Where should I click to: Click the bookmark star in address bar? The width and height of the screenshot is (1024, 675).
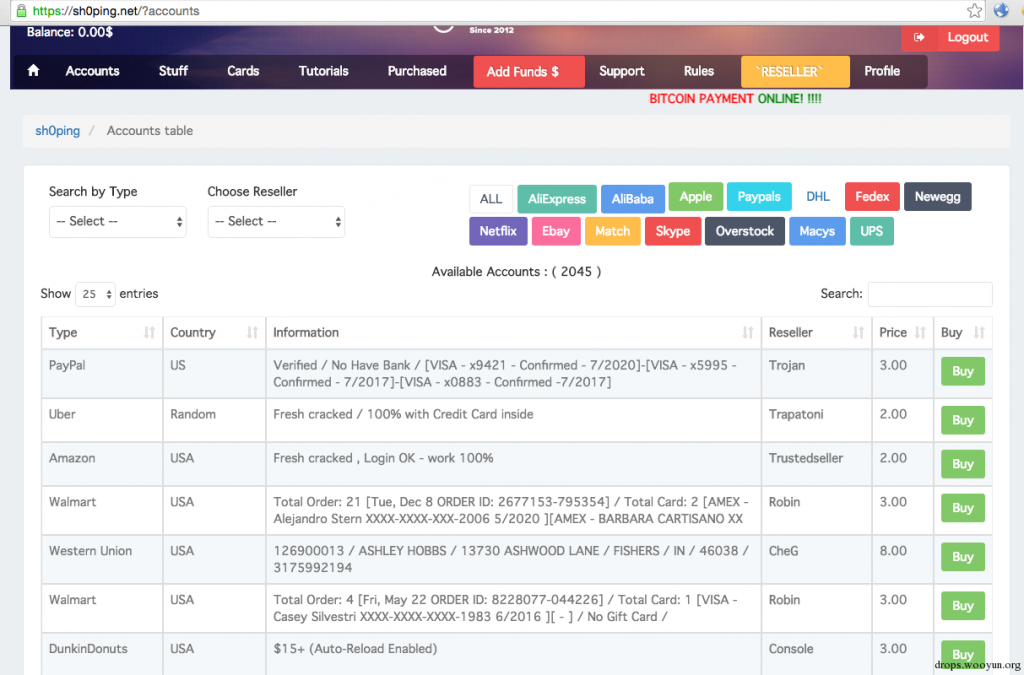pyautogui.click(x=975, y=11)
